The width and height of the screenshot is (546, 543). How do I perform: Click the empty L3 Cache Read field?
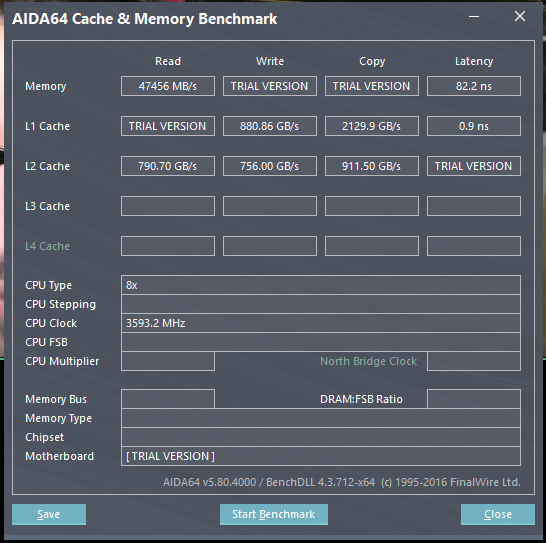168,206
